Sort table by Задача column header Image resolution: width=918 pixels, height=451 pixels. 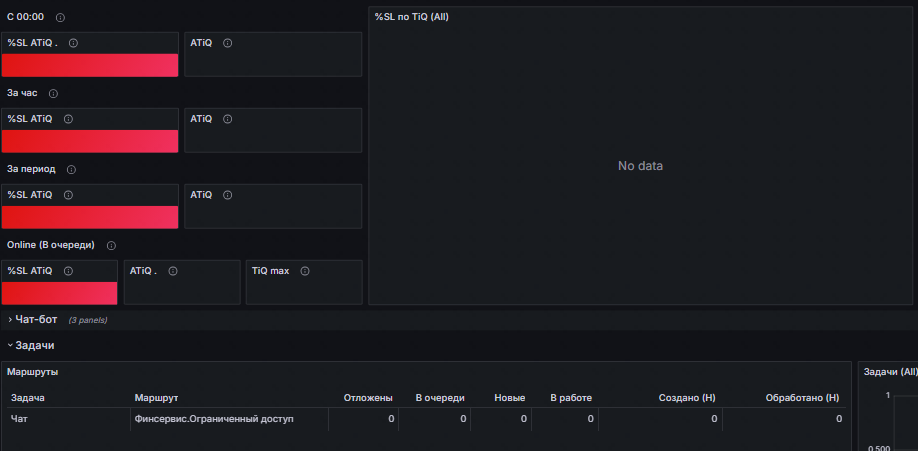[x=28, y=398]
